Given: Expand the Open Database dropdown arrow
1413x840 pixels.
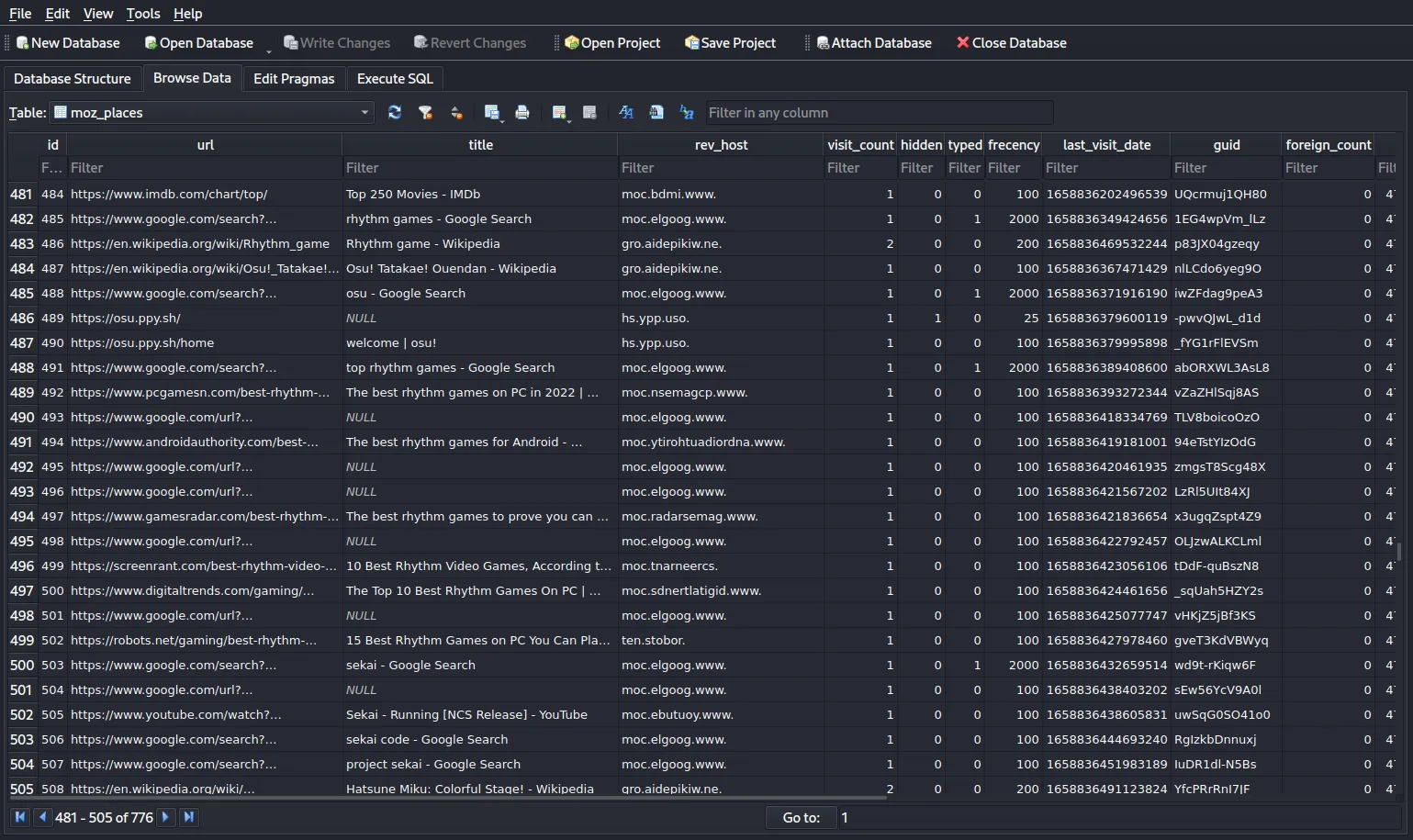Looking at the screenshot, I should [x=270, y=46].
